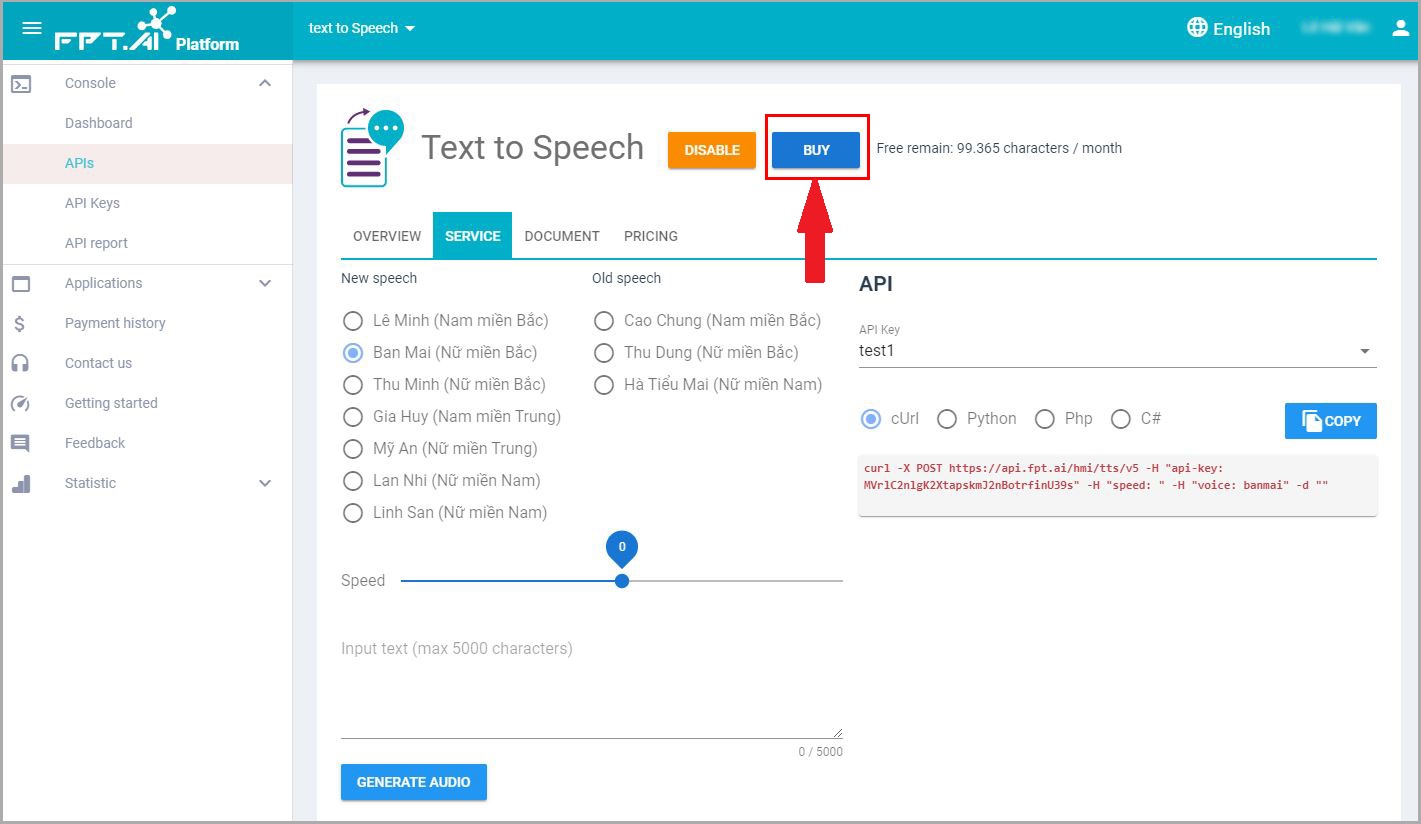This screenshot has height=824, width=1421.
Task: Collapse the Console section chevron
Action: (x=265, y=83)
